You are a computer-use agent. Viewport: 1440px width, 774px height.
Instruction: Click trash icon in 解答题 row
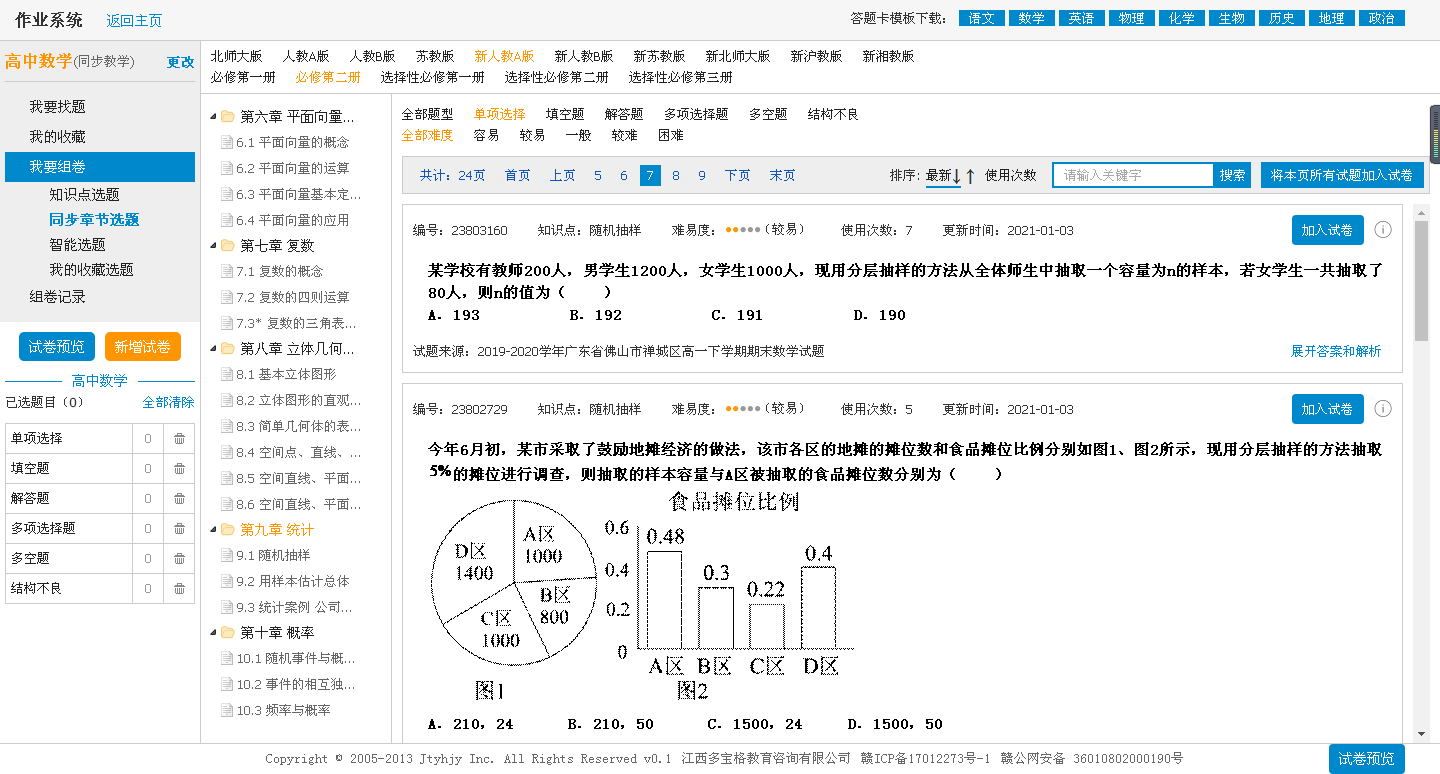pos(179,498)
